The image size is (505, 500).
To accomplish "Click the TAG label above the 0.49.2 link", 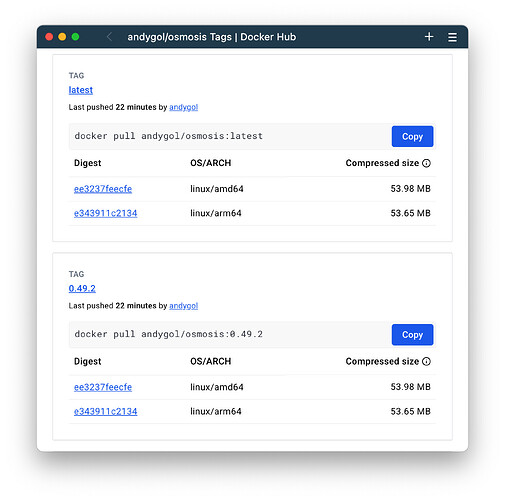I will coord(76,274).
